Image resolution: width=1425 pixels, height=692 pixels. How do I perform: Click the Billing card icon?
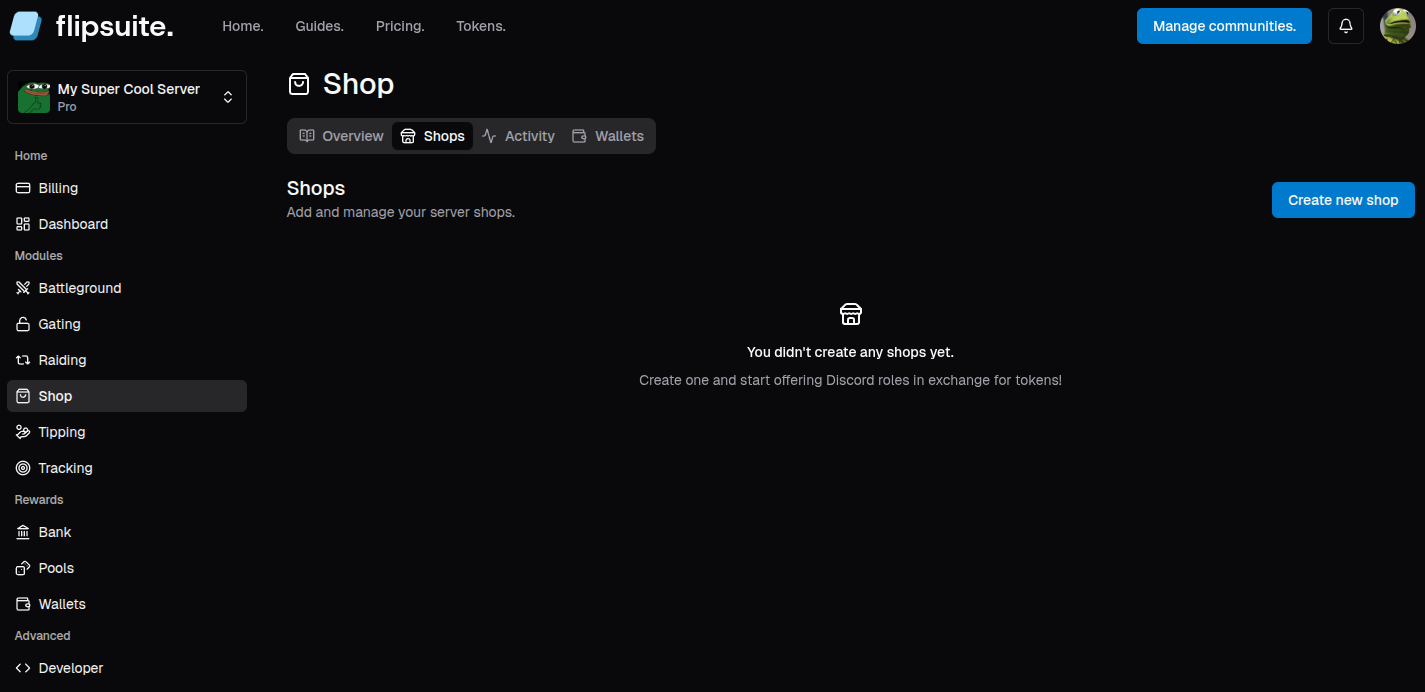pos(23,188)
